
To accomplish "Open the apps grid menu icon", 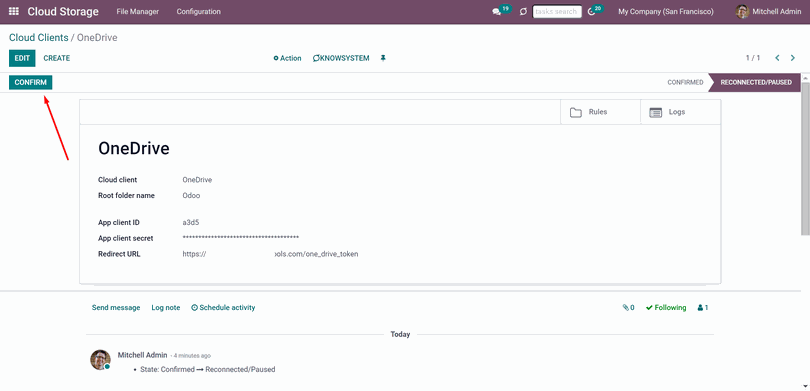I will [x=14, y=11].
